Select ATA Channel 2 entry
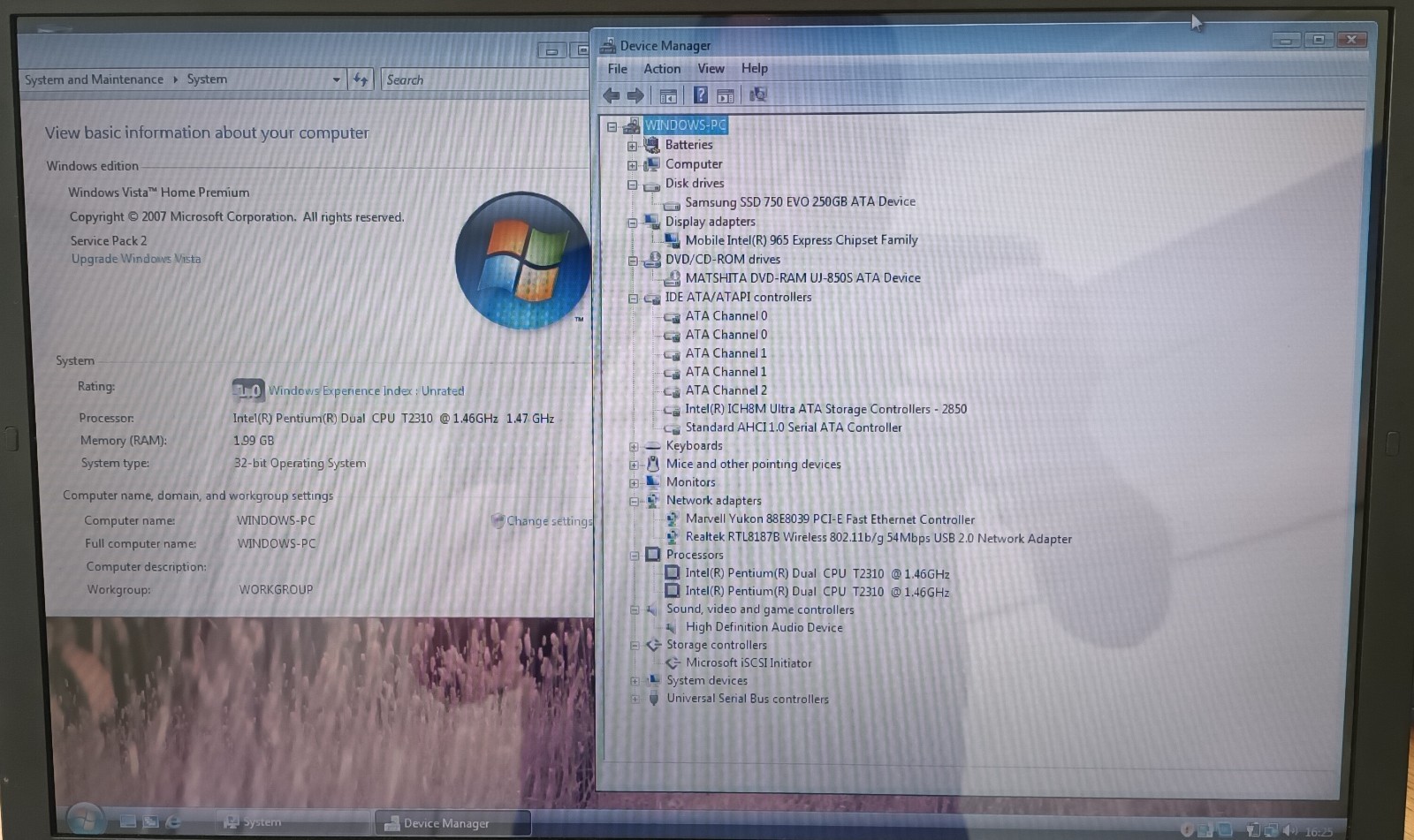Screen dimensions: 1414x840 click(x=726, y=390)
